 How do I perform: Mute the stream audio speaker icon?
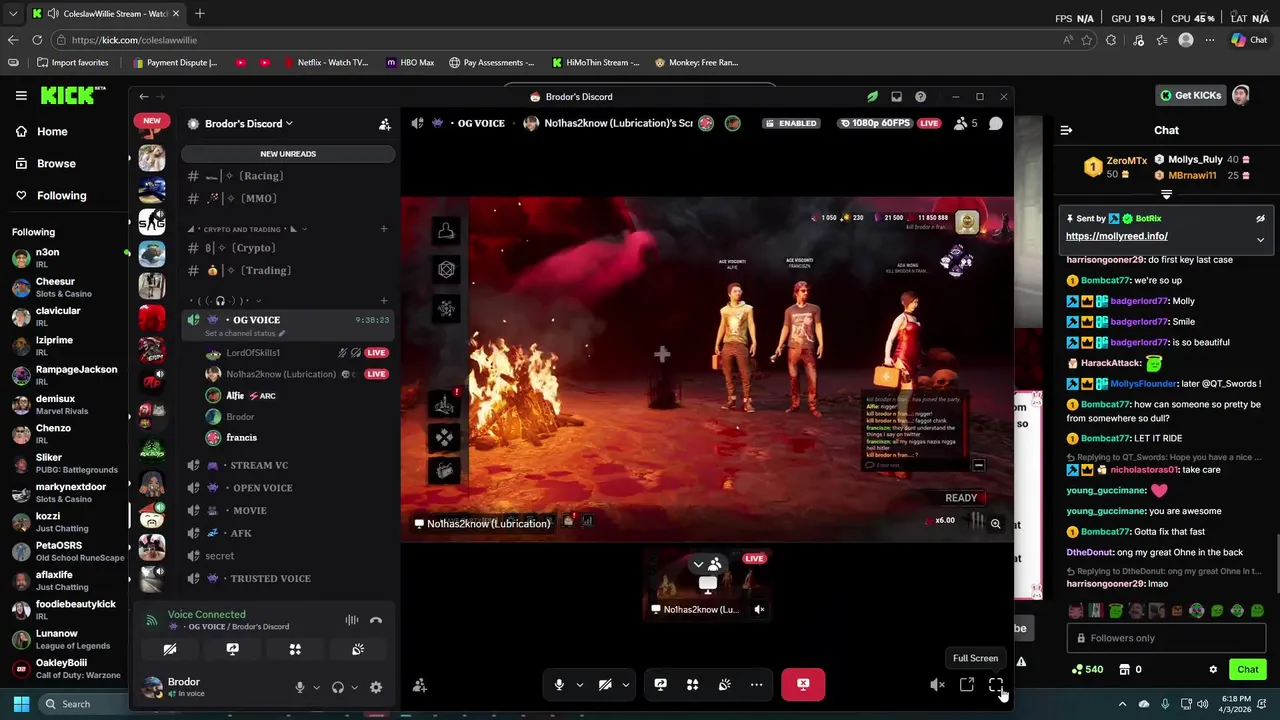click(x=937, y=685)
